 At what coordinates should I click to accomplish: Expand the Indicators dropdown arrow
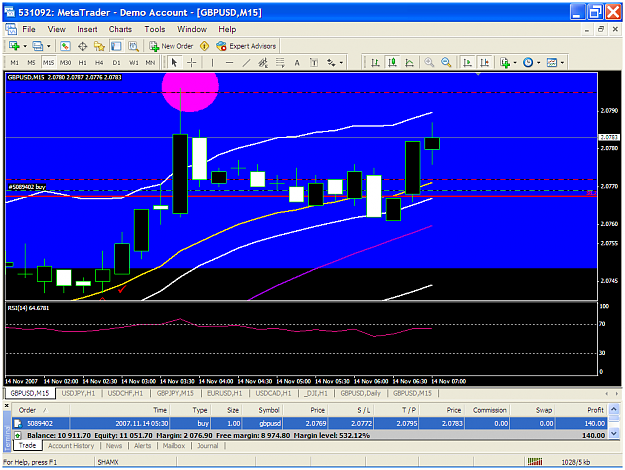pyautogui.click(x=515, y=63)
